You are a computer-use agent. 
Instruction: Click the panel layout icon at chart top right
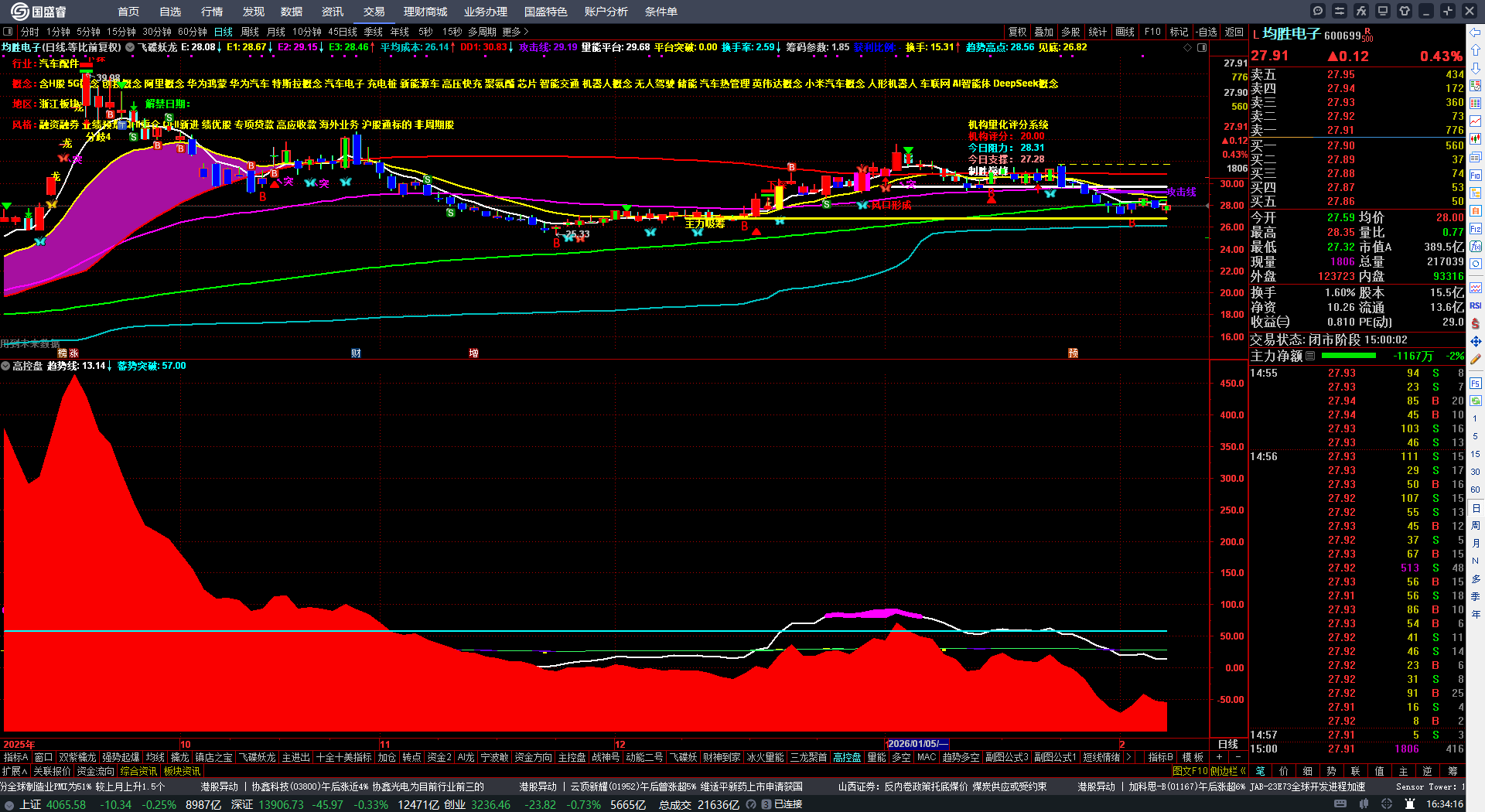coord(1202,47)
